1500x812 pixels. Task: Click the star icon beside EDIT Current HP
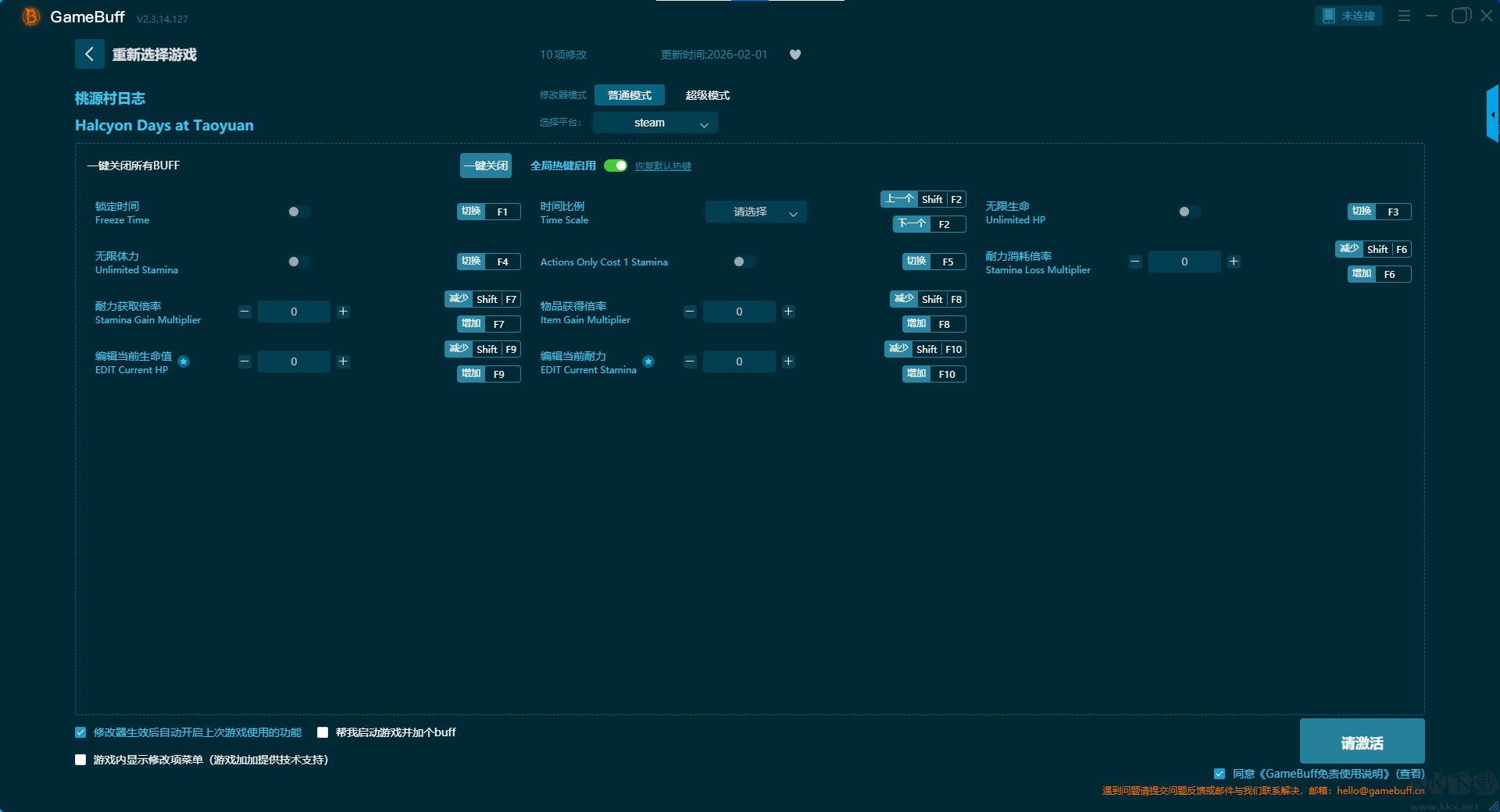pyautogui.click(x=184, y=361)
